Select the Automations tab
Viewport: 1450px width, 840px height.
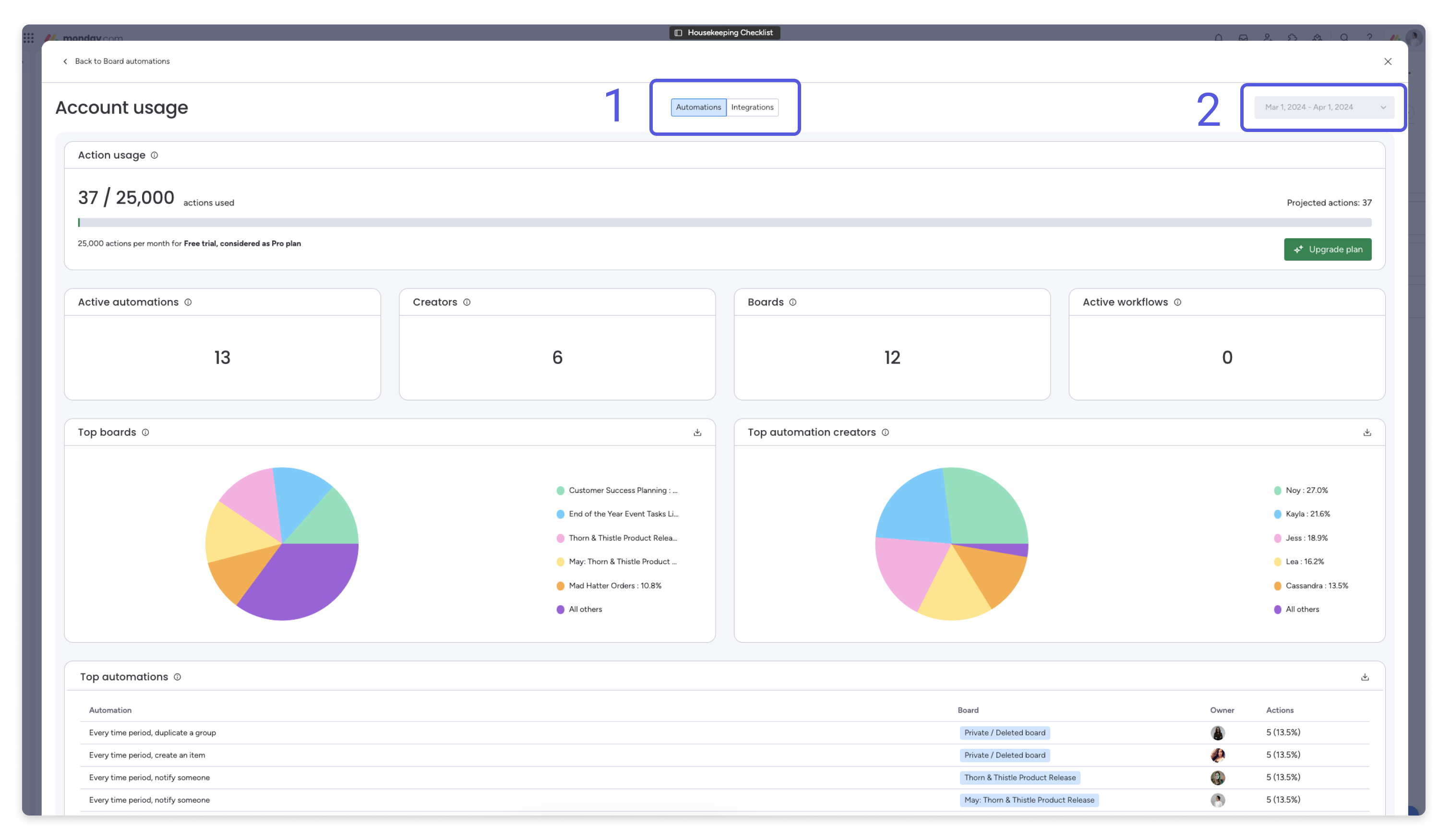click(698, 107)
